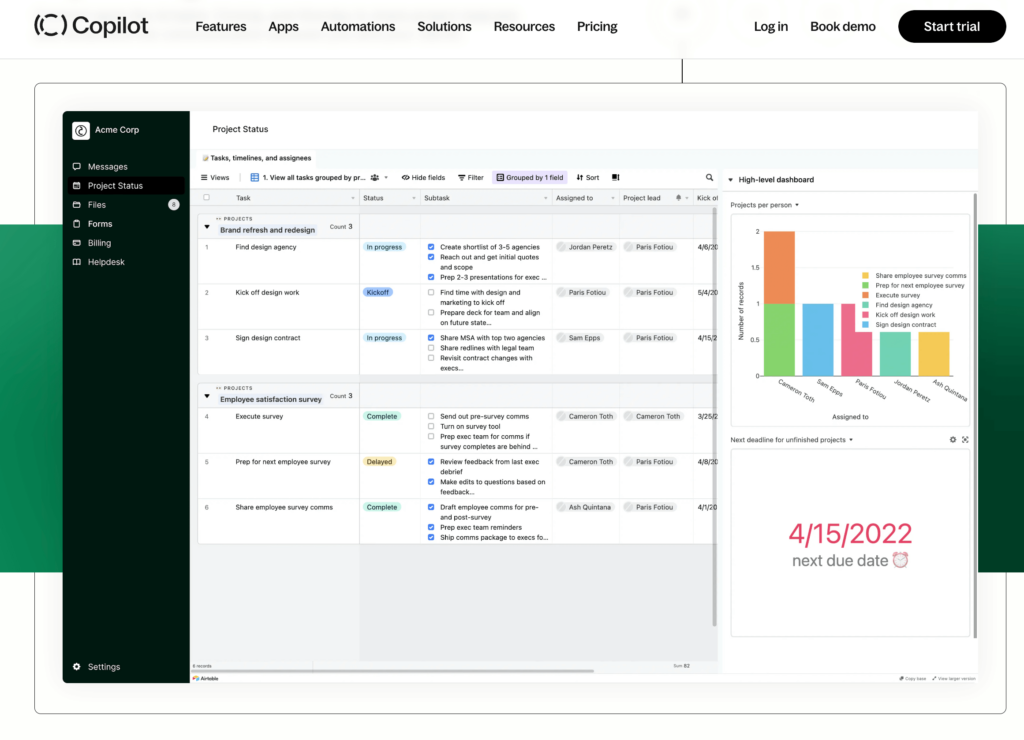Collapse the Employee satisfaction survey group
The width and height of the screenshot is (1024, 740).
[x=207, y=396]
